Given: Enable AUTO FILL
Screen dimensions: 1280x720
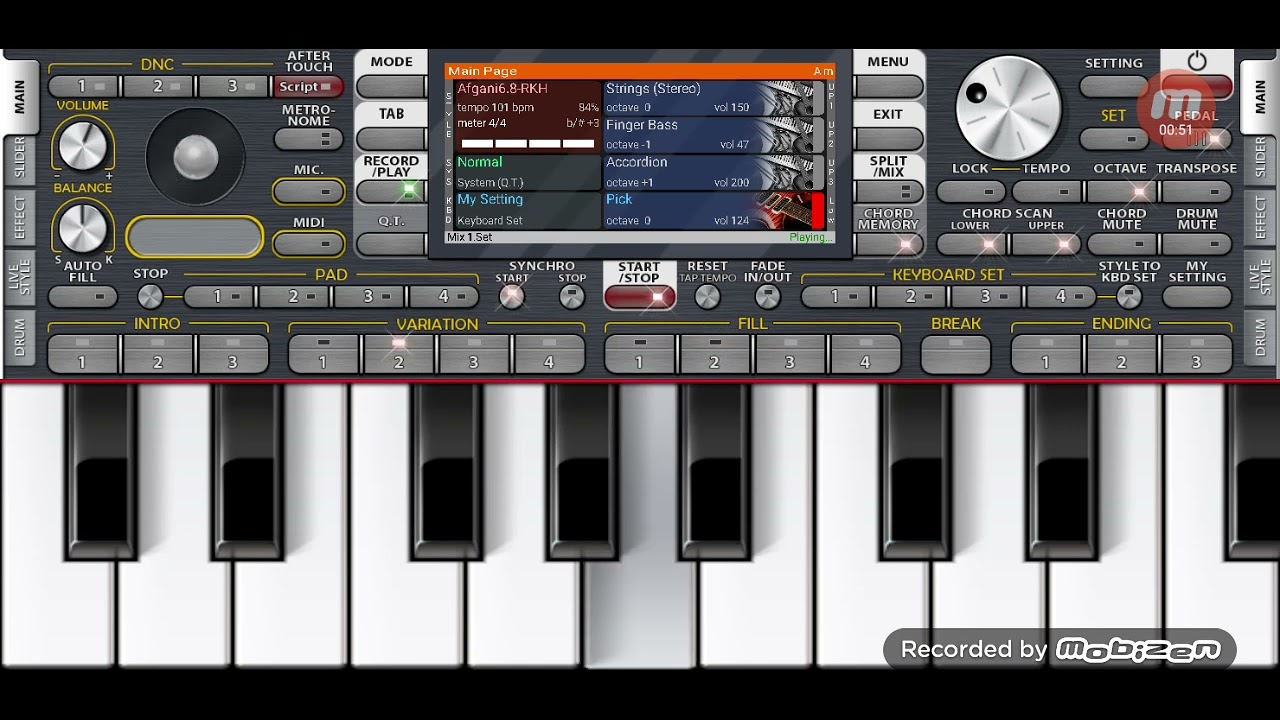Looking at the screenshot, I should click(x=83, y=297).
